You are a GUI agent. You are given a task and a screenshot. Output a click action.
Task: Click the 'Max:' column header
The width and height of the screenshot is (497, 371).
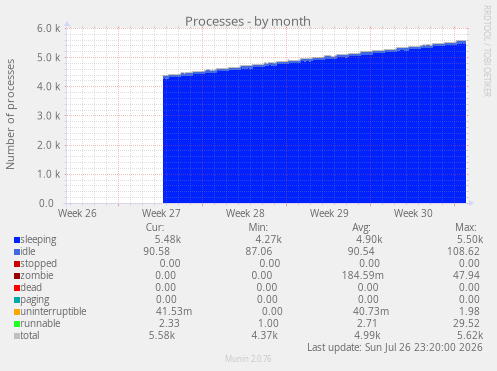466,228
